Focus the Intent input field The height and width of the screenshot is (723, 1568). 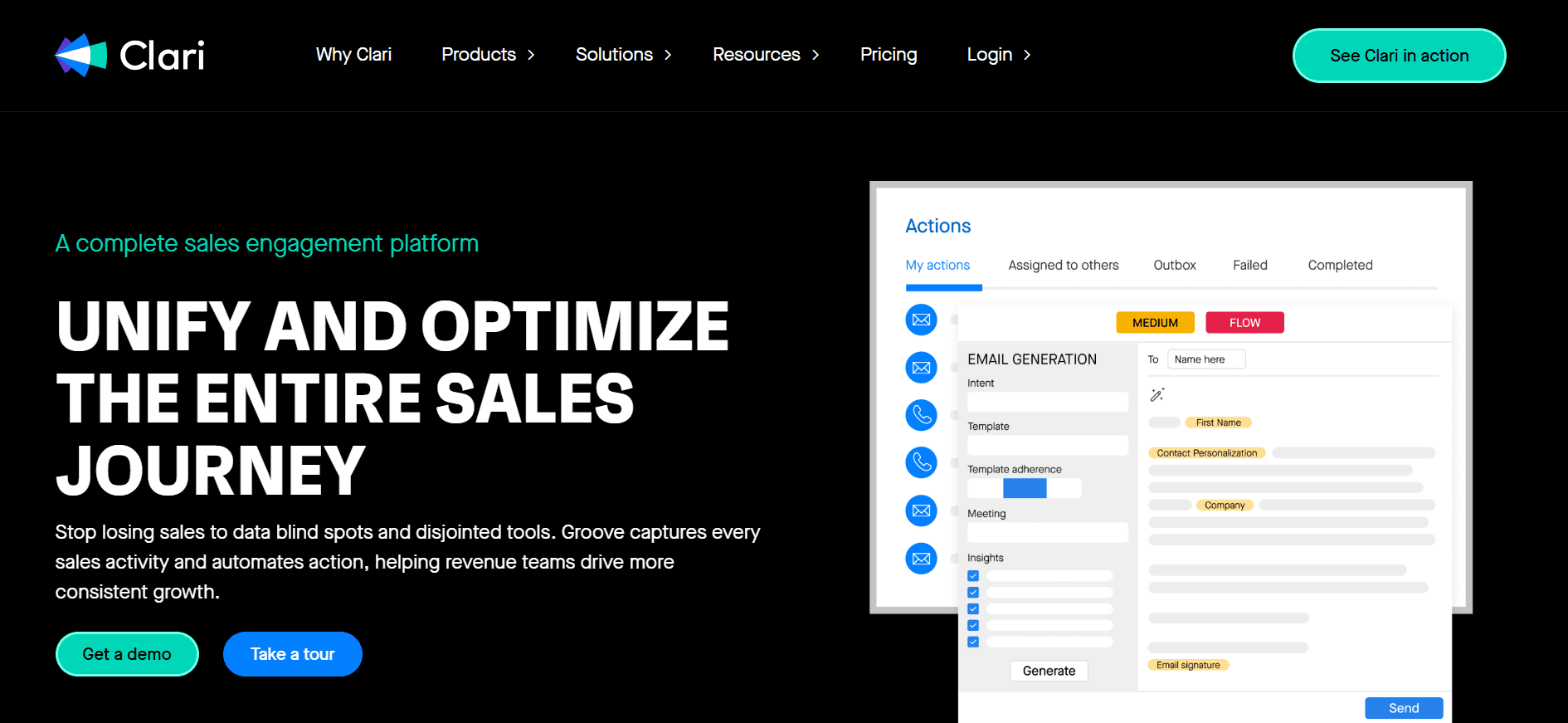point(1048,402)
